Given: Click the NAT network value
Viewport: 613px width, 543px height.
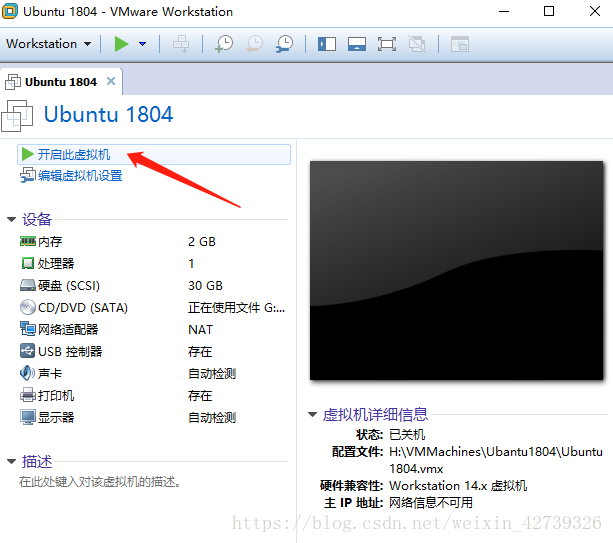Looking at the screenshot, I should pyautogui.click(x=201, y=330).
